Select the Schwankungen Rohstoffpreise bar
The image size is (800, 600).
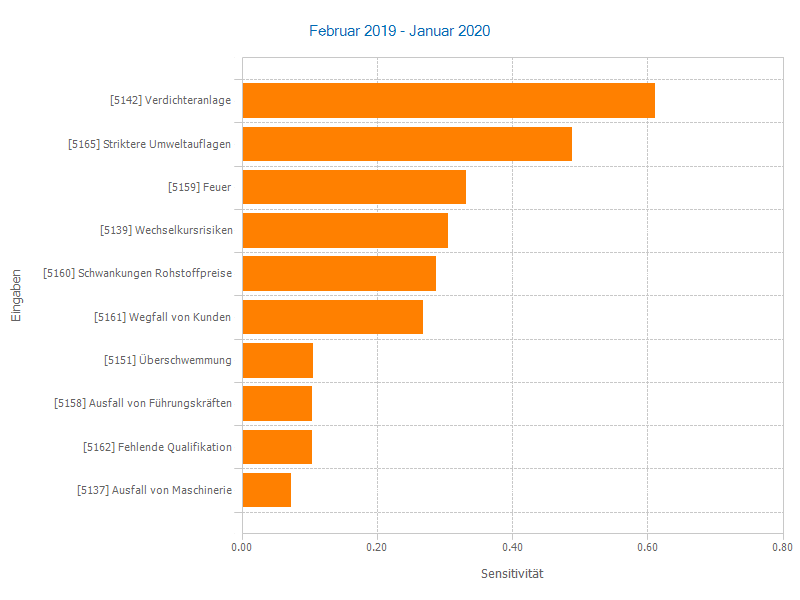click(339, 274)
